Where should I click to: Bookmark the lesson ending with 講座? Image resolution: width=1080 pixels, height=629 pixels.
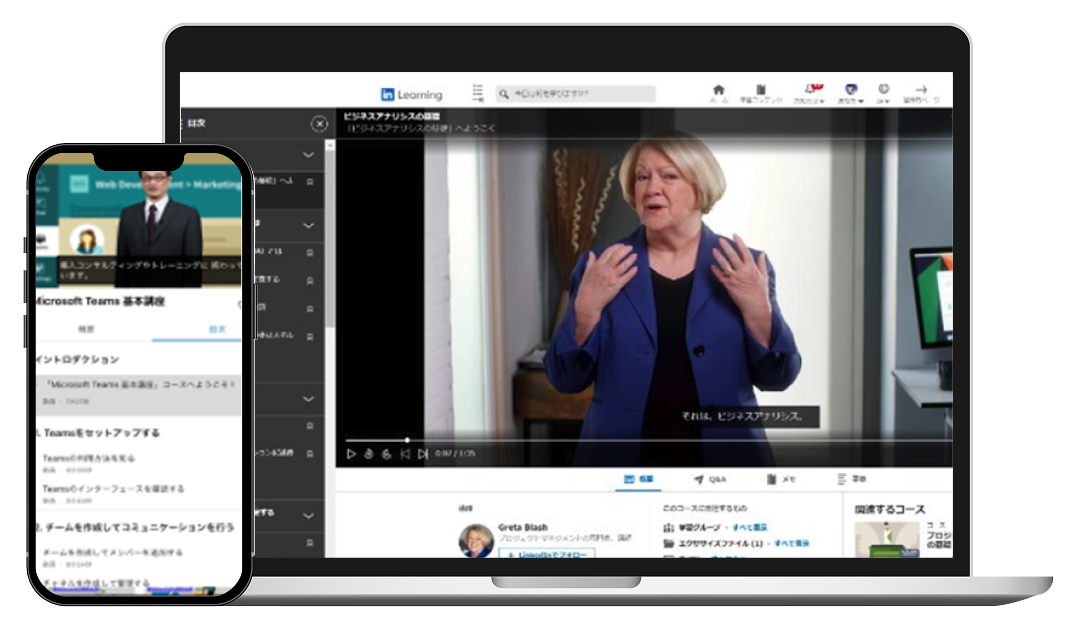(310, 454)
